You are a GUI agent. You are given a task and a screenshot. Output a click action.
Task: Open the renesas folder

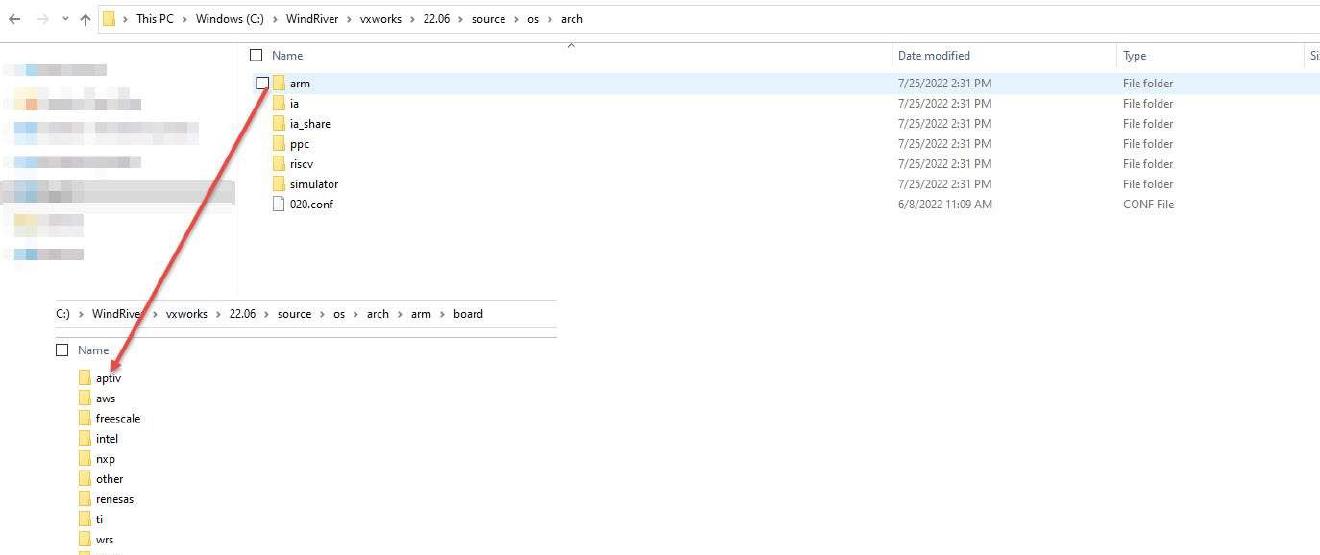pyautogui.click(x=114, y=499)
